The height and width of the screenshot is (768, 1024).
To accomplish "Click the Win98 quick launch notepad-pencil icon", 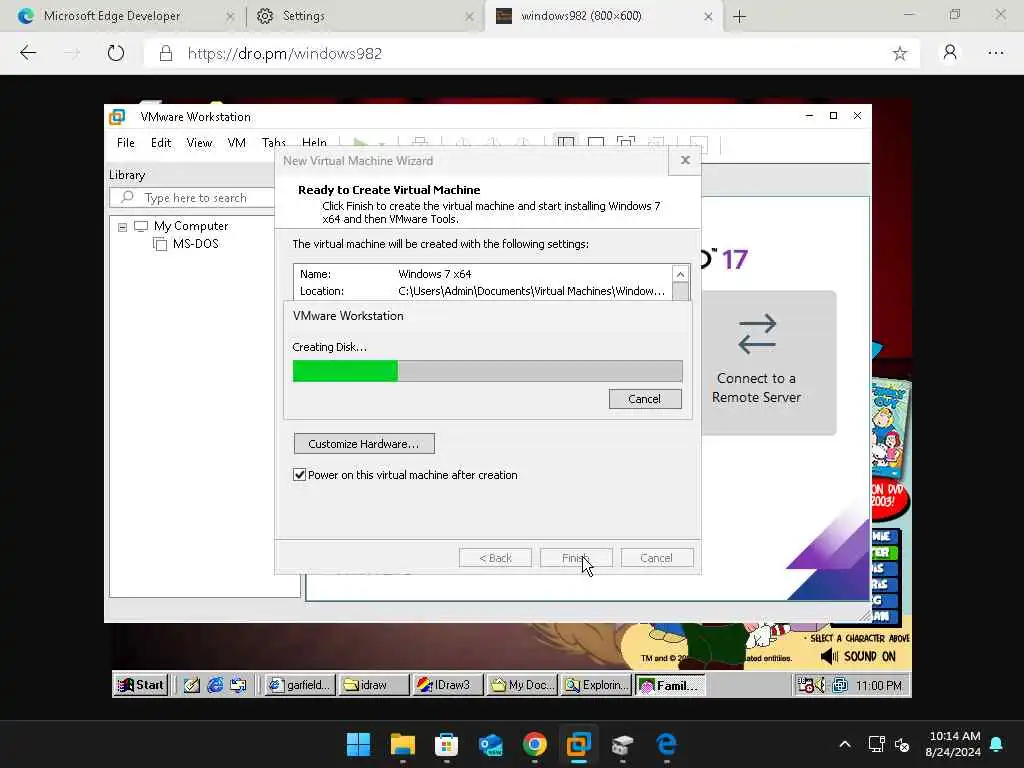I will 191,685.
